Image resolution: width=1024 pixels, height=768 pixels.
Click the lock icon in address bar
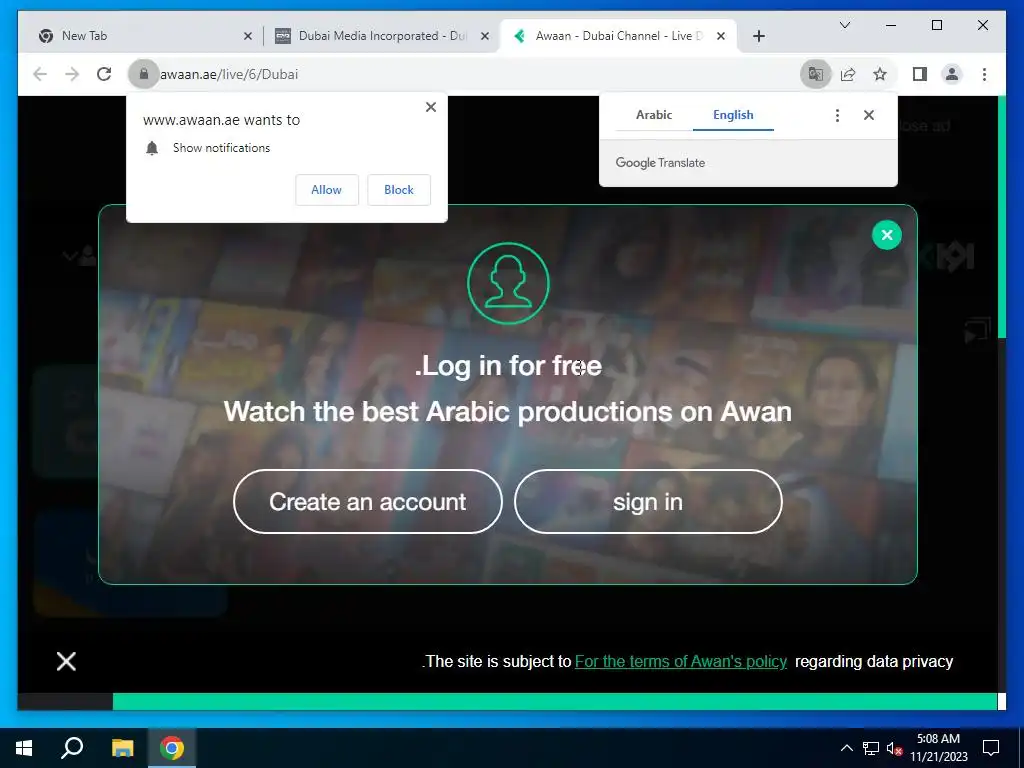tap(144, 74)
